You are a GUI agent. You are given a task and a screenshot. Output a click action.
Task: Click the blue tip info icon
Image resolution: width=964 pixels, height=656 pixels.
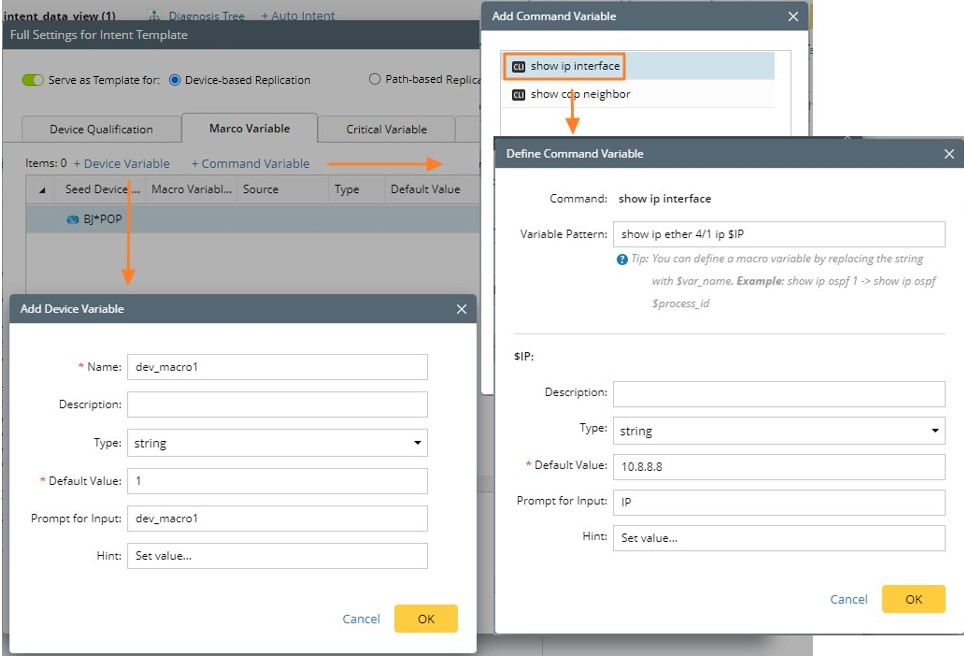pyautogui.click(x=622, y=260)
